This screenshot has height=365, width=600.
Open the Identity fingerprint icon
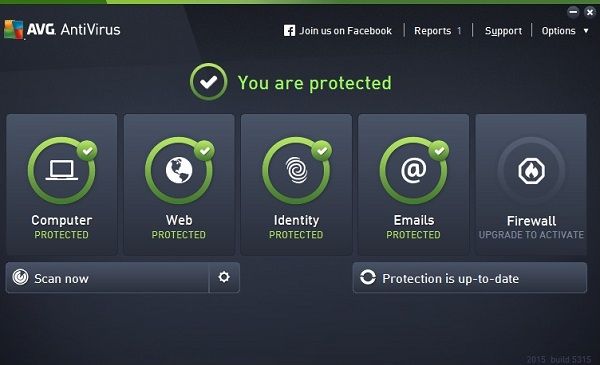296,171
